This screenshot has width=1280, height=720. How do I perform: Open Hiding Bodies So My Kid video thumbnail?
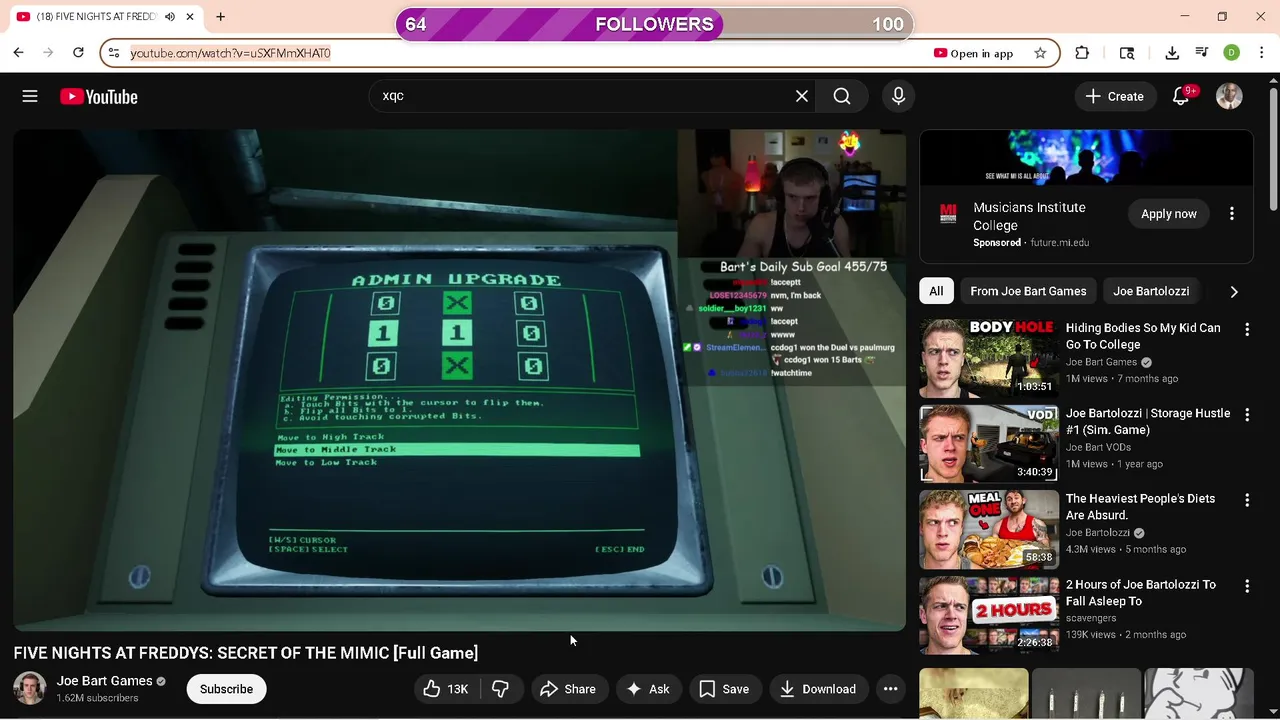click(x=989, y=358)
